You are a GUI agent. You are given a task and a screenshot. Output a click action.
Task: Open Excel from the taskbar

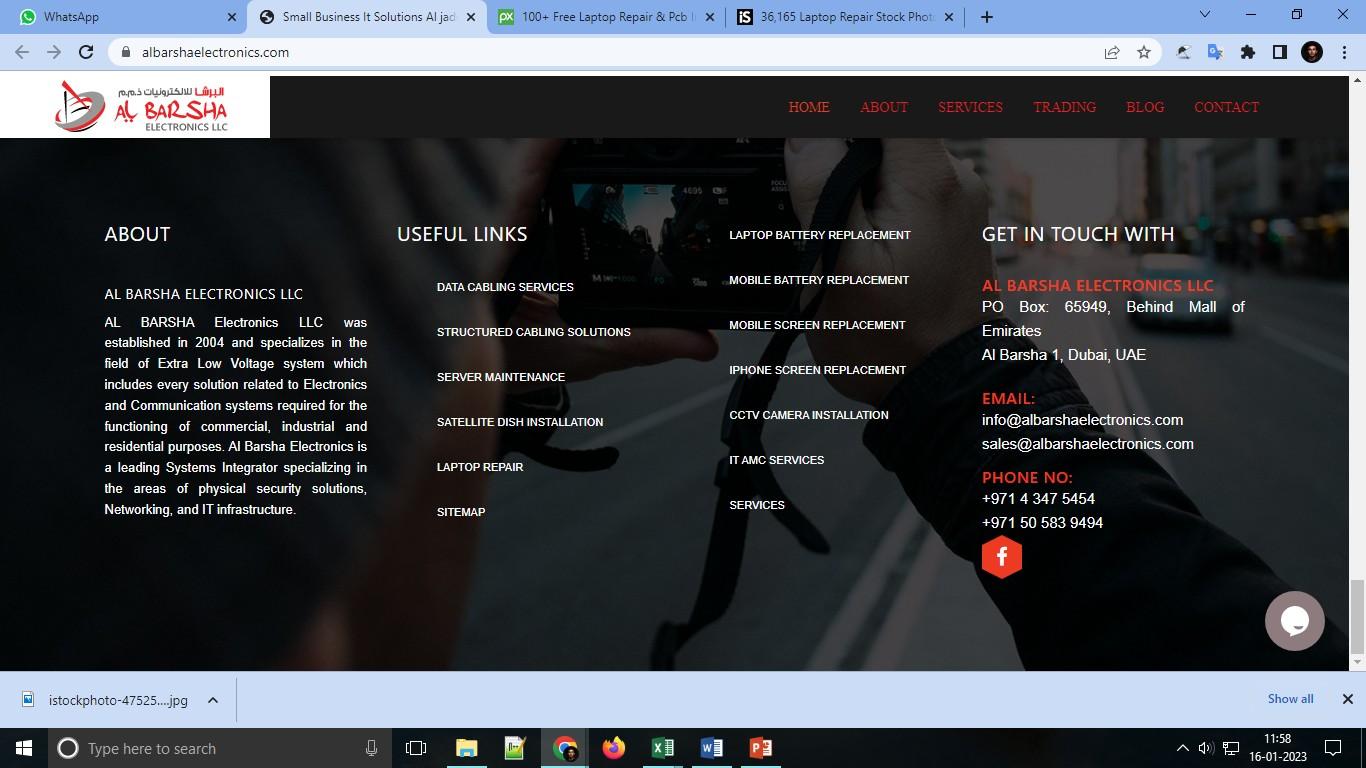(662, 748)
